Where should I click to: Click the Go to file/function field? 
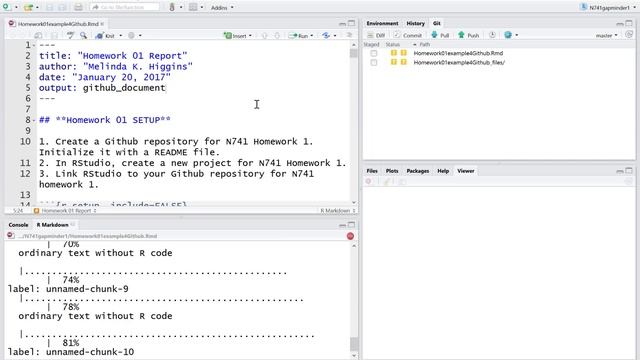pyautogui.click(x=124, y=7)
